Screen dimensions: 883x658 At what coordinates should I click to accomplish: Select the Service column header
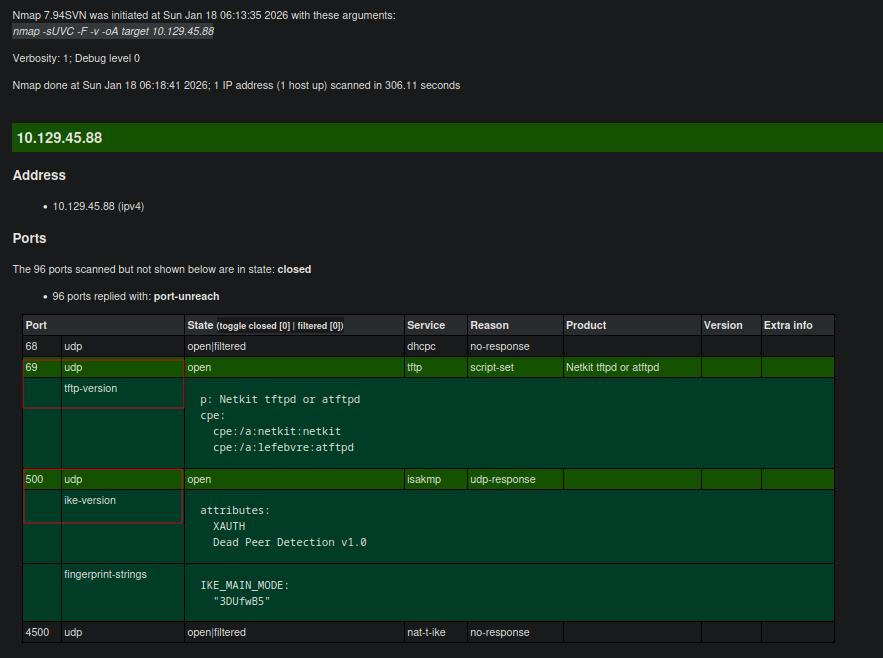click(x=425, y=325)
